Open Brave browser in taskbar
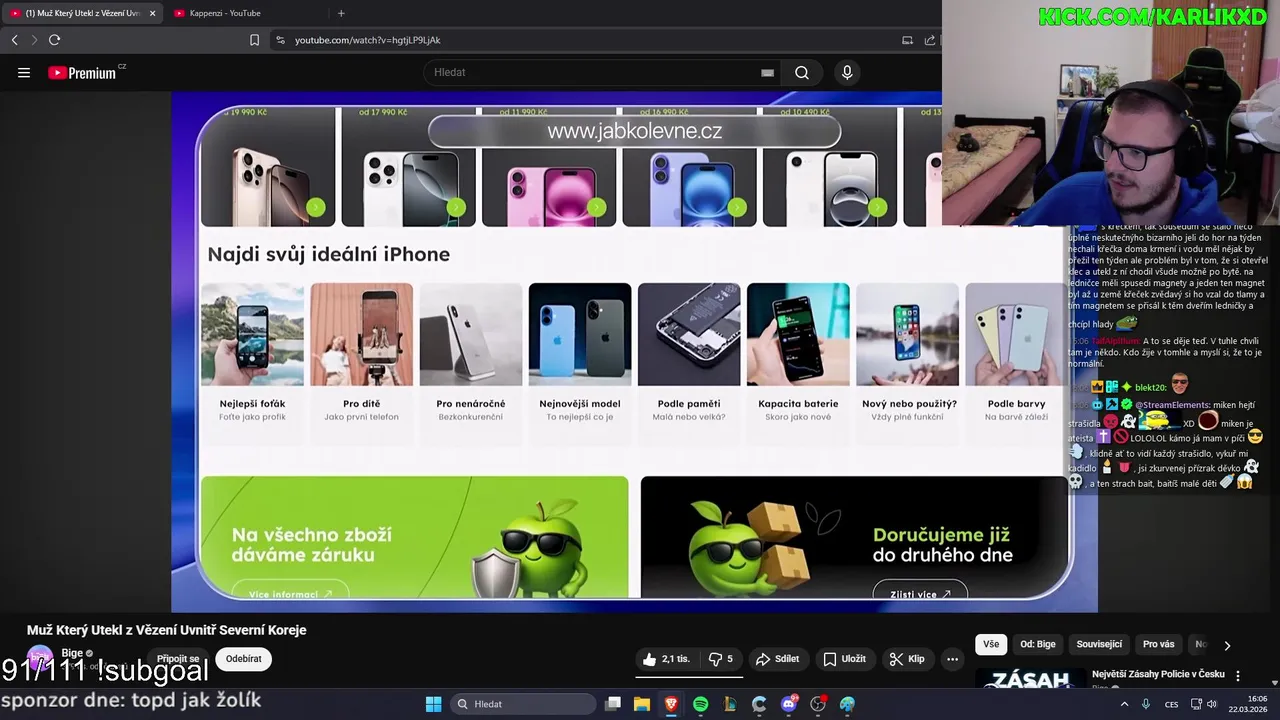The image size is (1280, 720). (671, 704)
